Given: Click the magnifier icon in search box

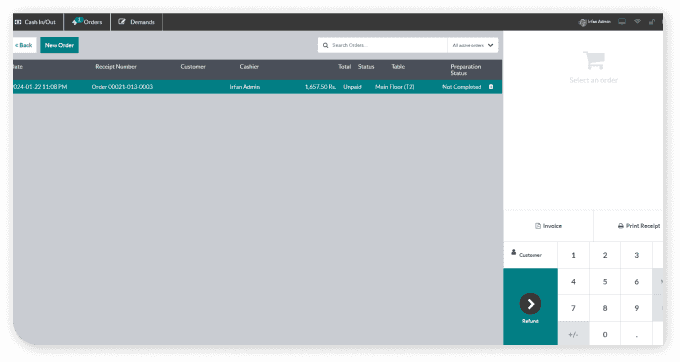Looking at the screenshot, I should point(325,45).
